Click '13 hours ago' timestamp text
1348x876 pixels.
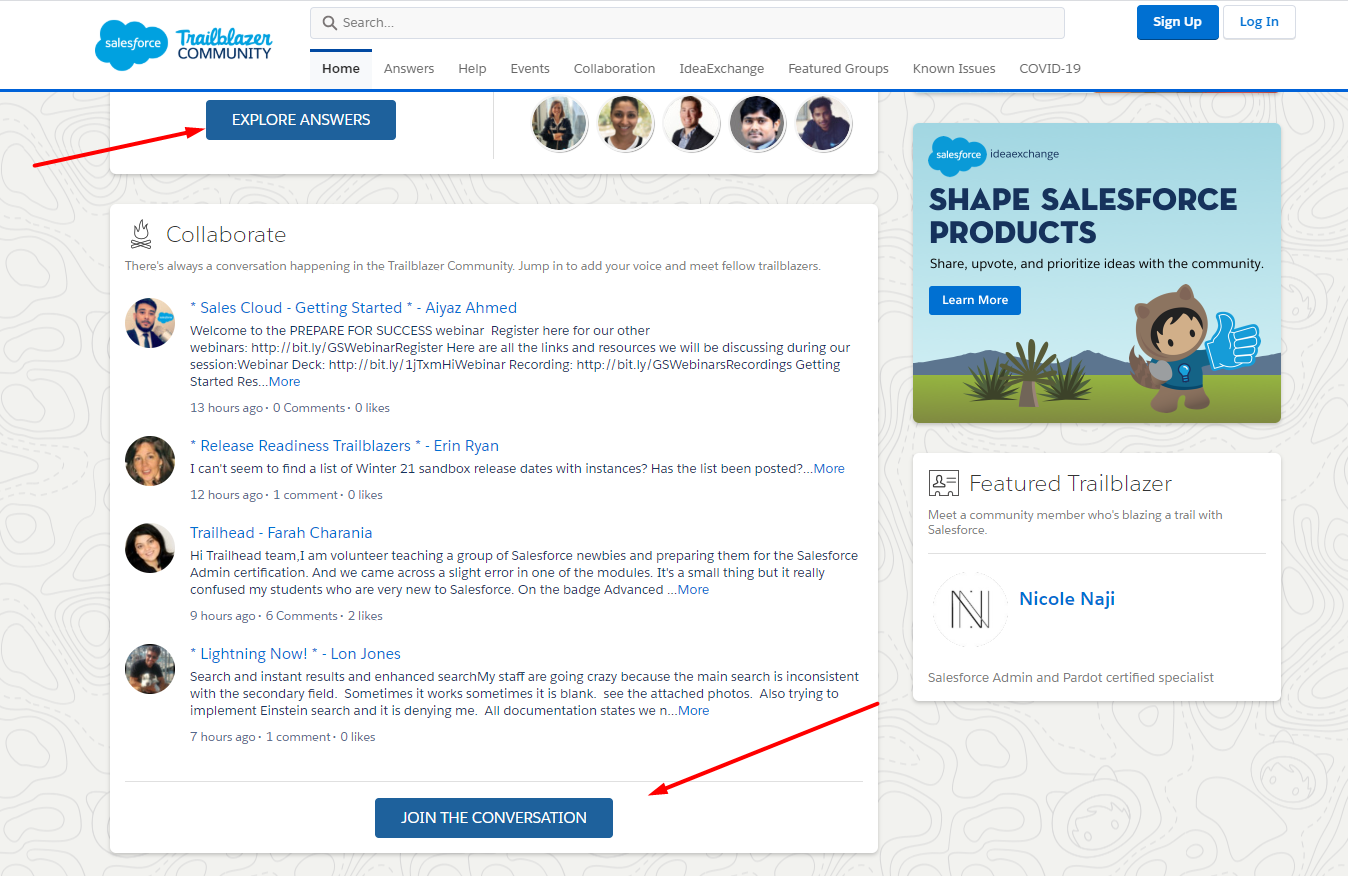(227, 408)
